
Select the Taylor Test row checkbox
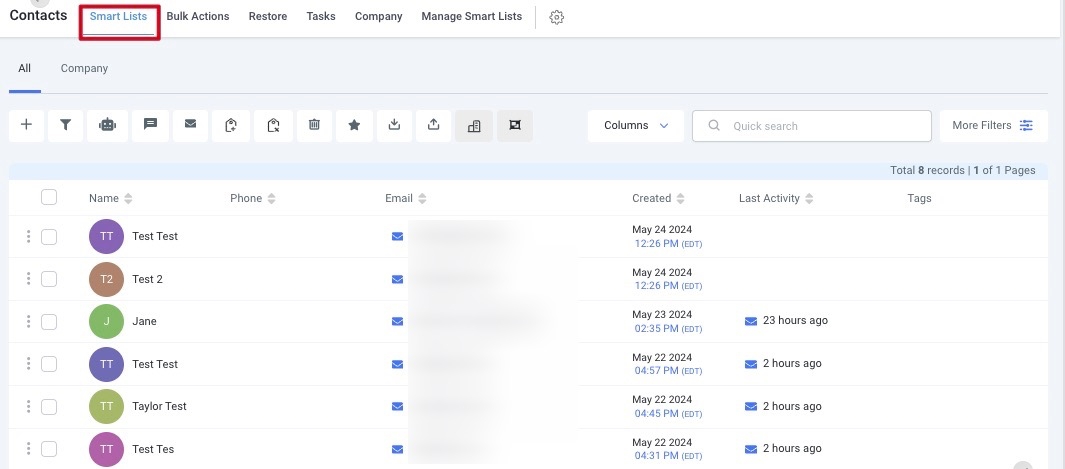tap(49, 407)
